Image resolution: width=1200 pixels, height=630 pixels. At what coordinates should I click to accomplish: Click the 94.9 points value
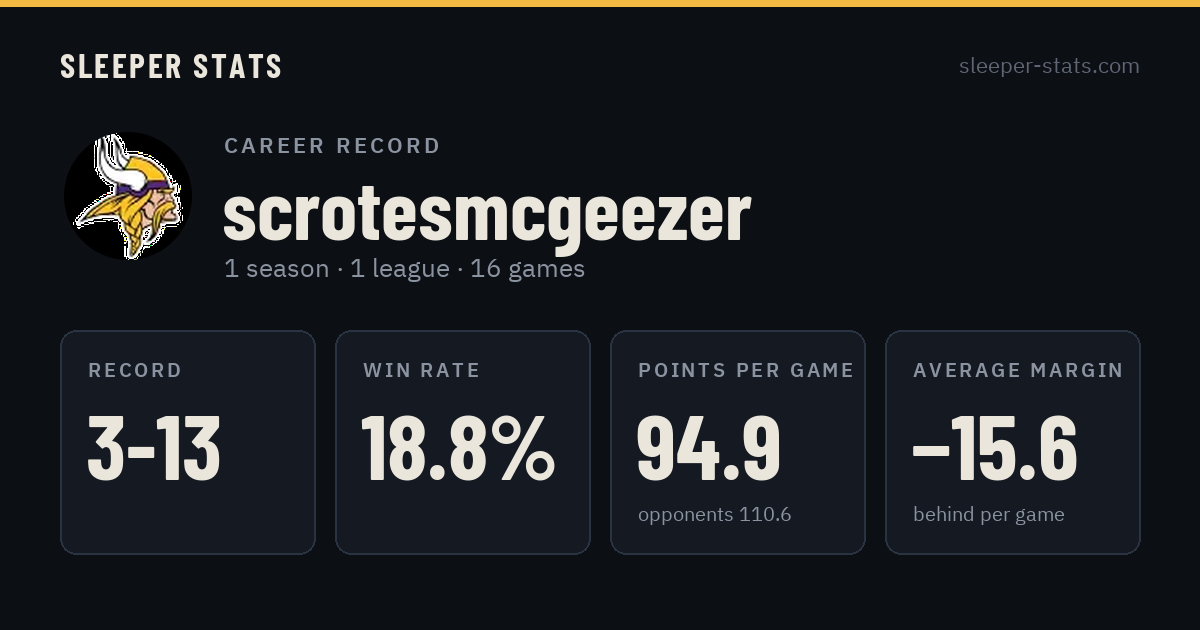[x=709, y=448]
